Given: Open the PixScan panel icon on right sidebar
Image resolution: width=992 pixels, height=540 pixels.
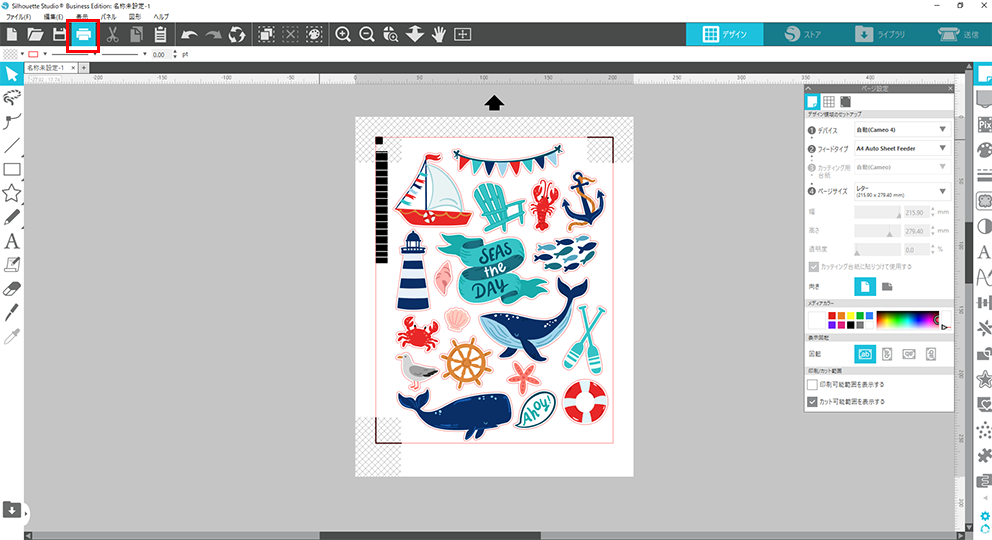Looking at the screenshot, I should point(984,125).
